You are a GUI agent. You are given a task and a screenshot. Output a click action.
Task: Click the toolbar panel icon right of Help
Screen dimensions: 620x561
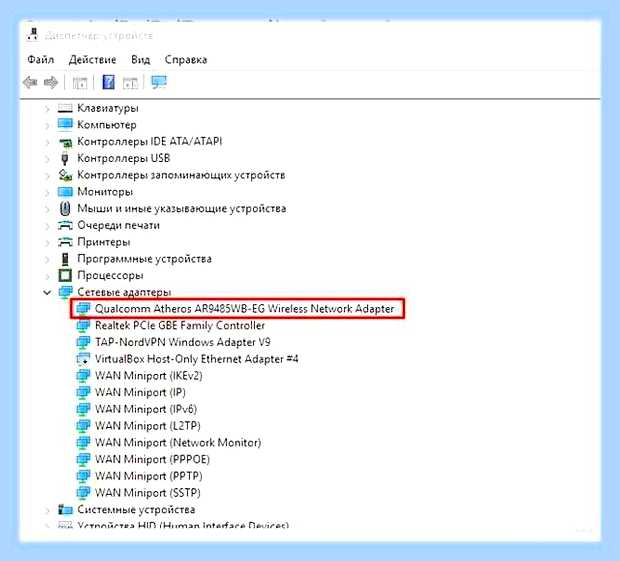pyautogui.click(x=130, y=83)
